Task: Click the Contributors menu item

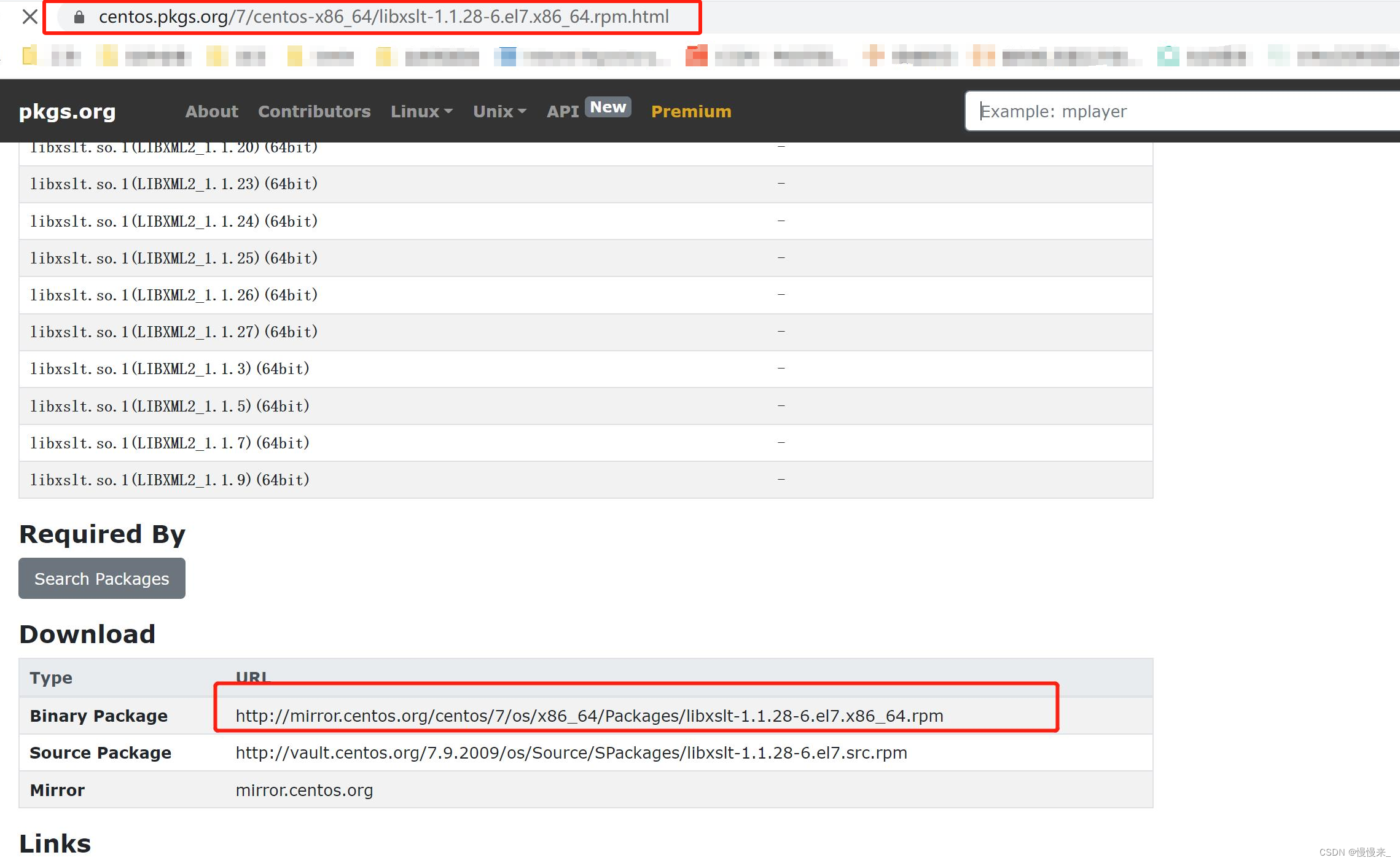Action: pyautogui.click(x=313, y=111)
